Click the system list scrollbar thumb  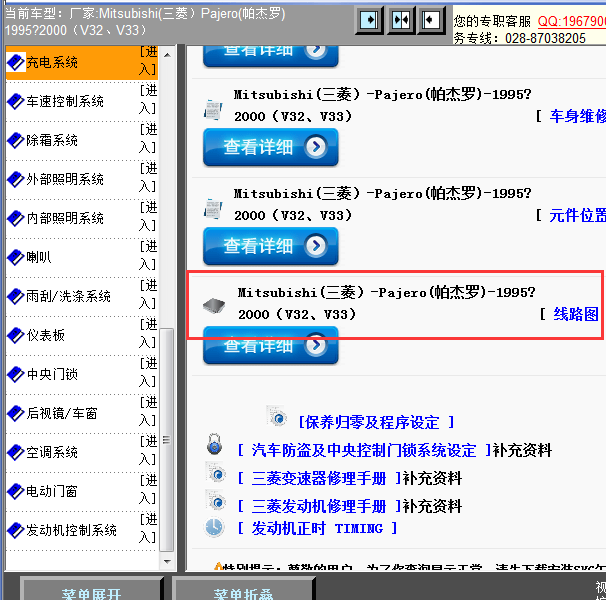click(167, 440)
